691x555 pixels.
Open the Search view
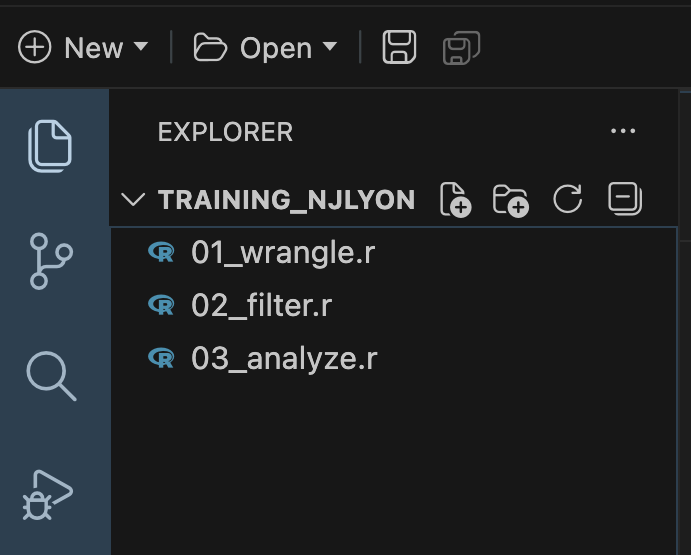click(50, 376)
